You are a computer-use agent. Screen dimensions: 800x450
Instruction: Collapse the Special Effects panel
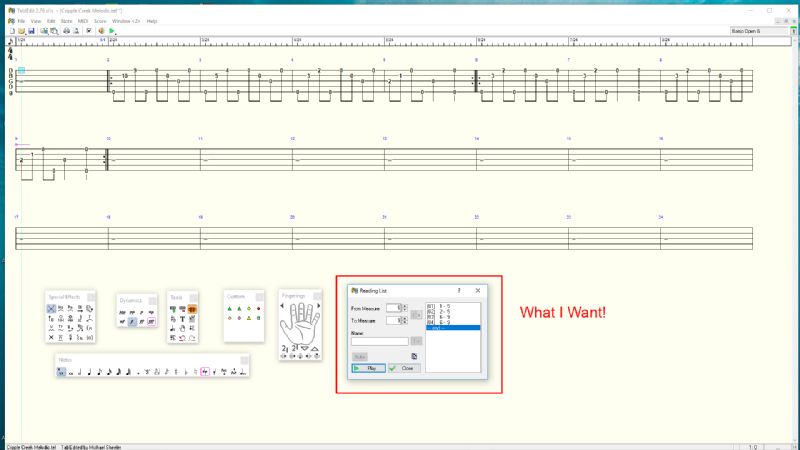pyautogui.click(x=91, y=297)
